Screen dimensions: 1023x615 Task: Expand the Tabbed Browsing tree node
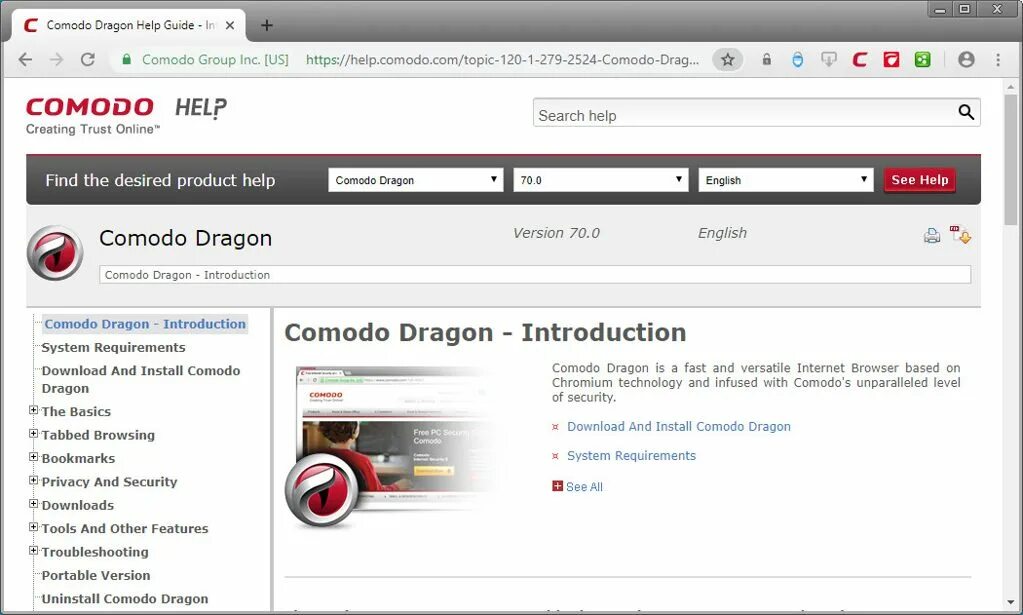(x=33, y=434)
